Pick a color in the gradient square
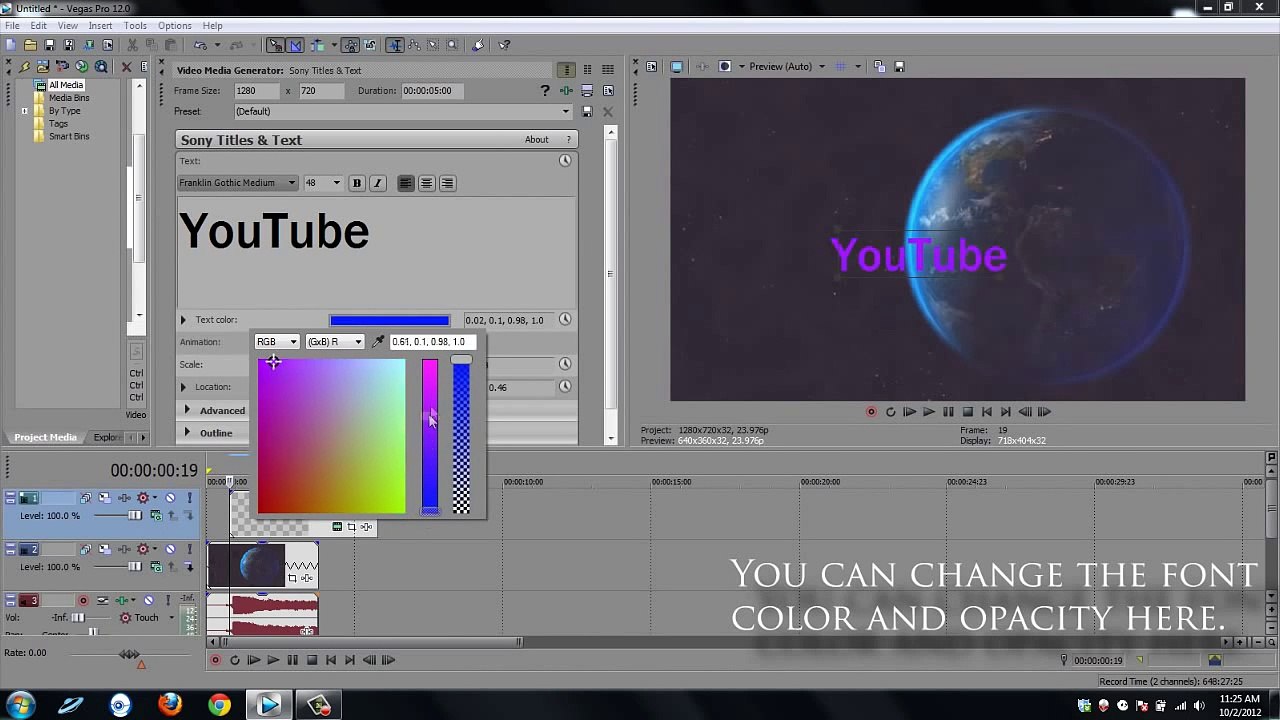The height and width of the screenshot is (720, 1280). 332,436
